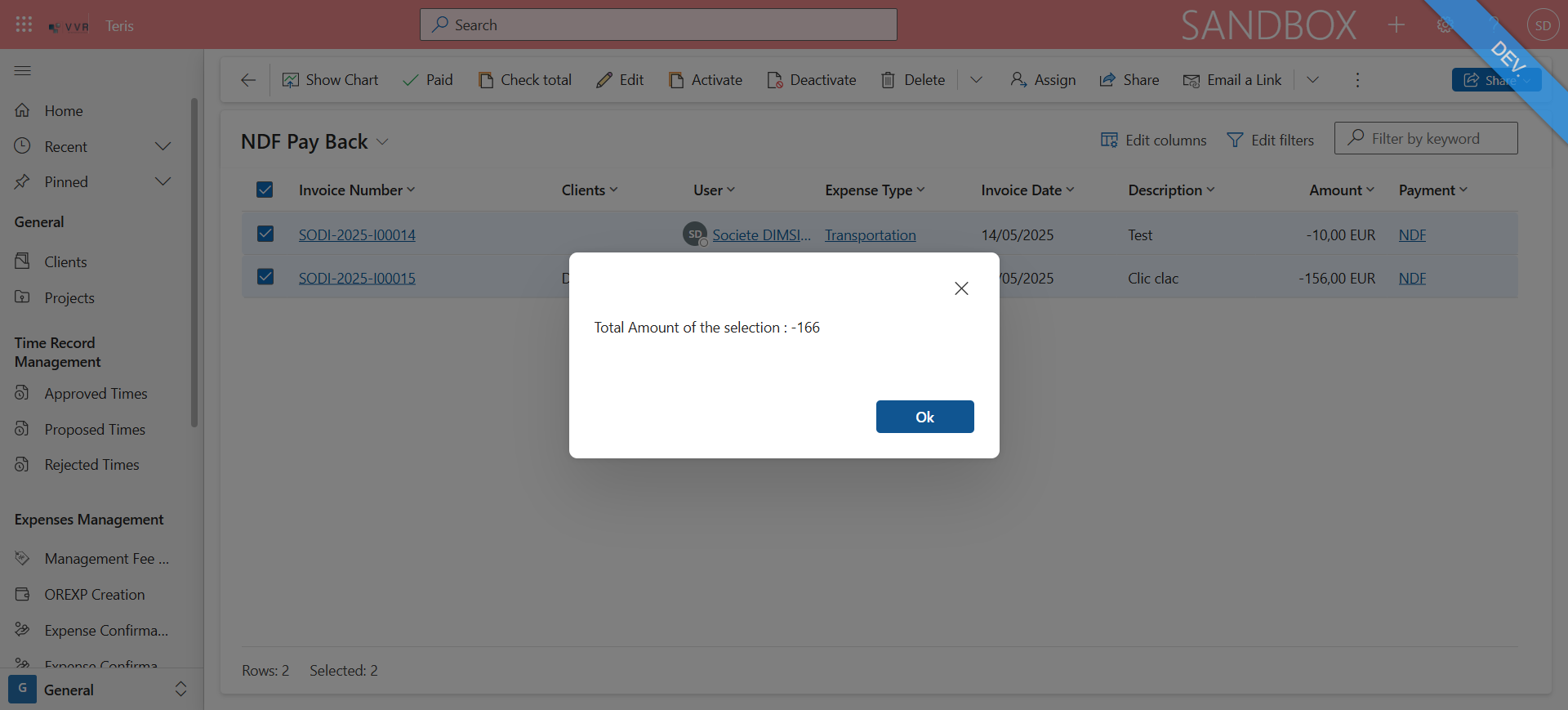
Task: Open Approved Times in sidebar
Action: [96, 393]
